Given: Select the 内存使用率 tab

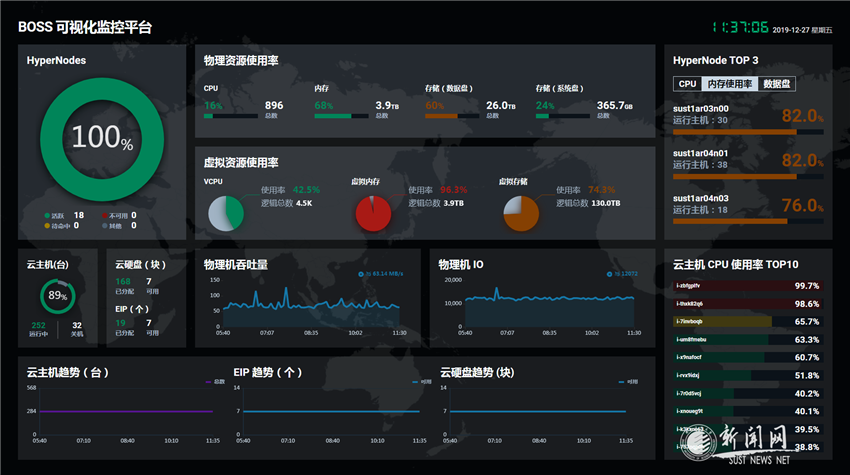Looking at the screenshot, I should coord(729,84).
